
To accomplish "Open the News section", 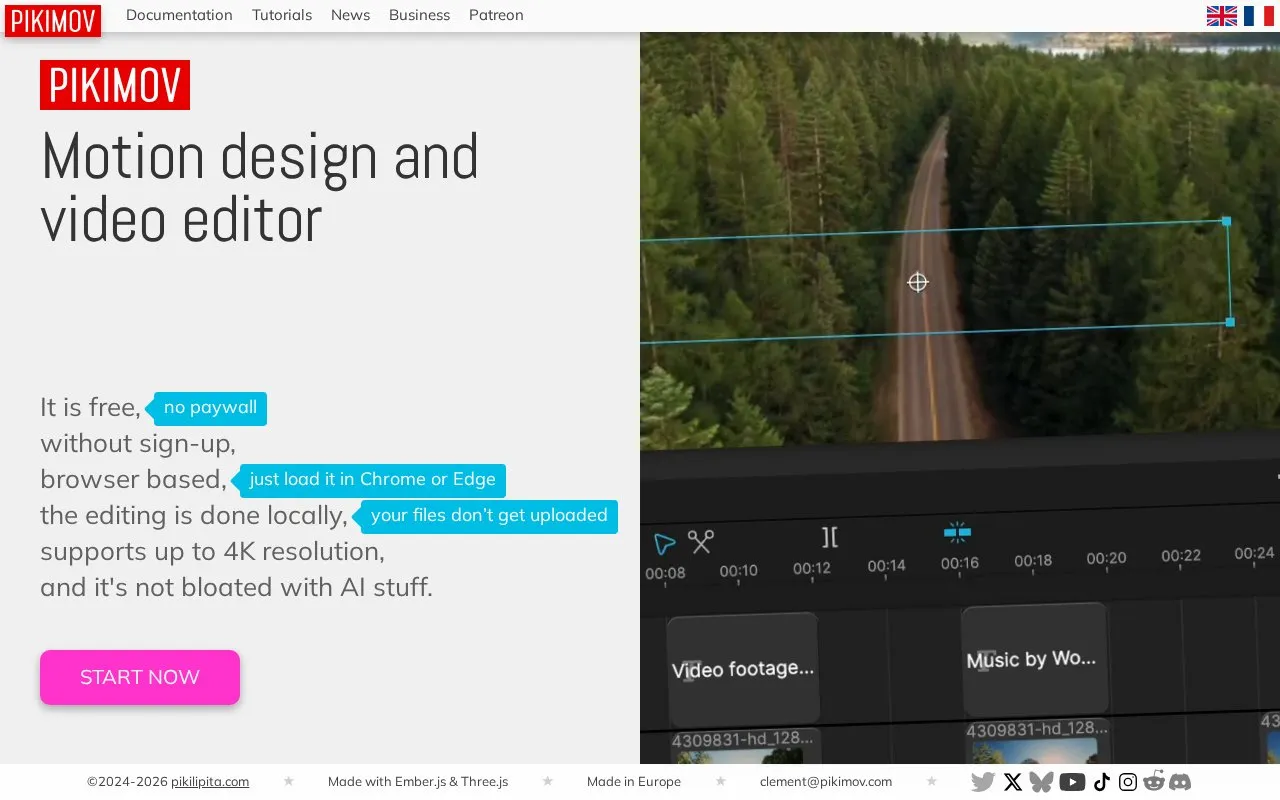I will [350, 15].
